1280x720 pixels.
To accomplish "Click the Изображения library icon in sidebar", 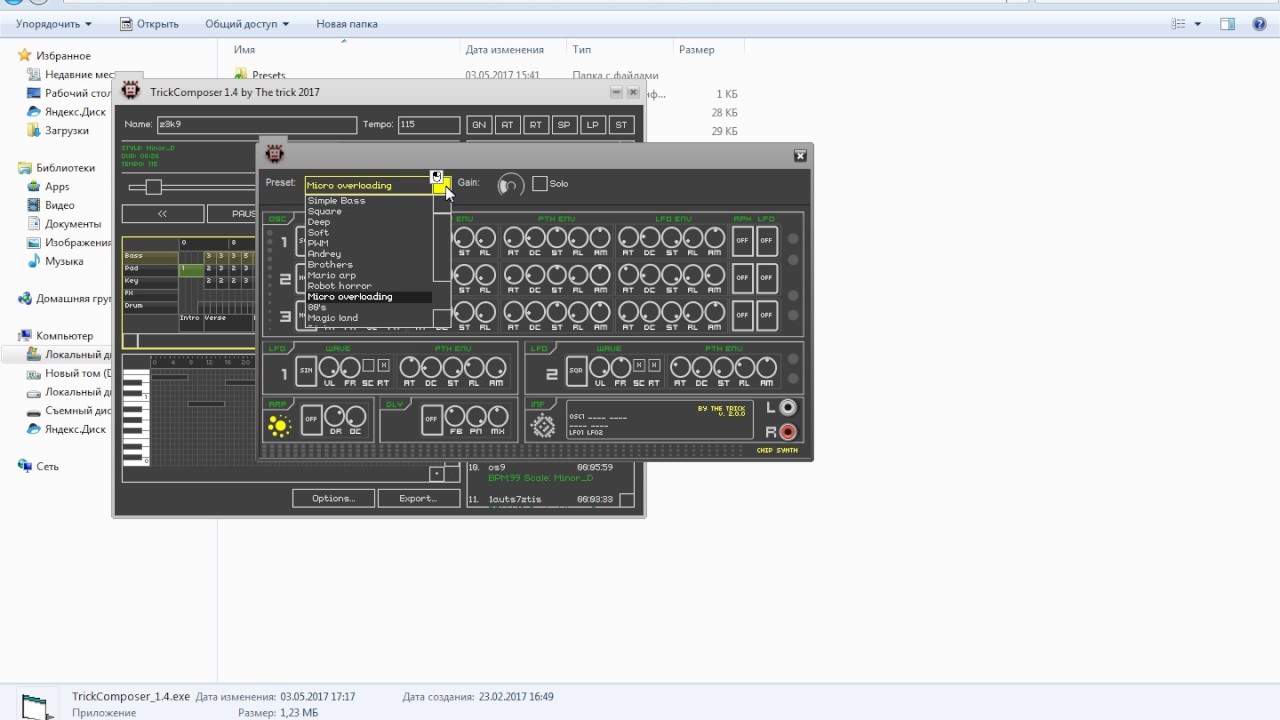I will coord(34,243).
